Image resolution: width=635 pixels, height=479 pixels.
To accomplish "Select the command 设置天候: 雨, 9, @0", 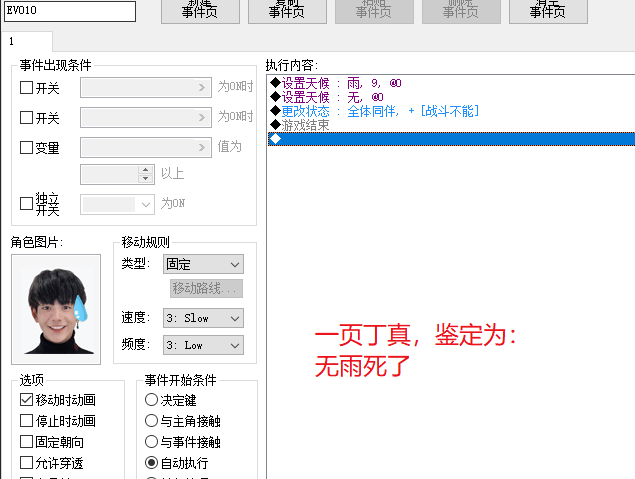I will coord(452,83).
